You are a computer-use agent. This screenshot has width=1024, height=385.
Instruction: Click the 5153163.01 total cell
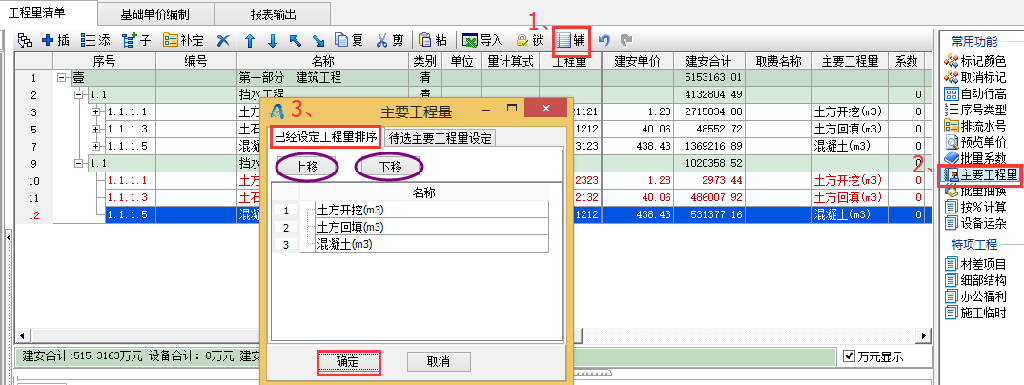click(708, 78)
